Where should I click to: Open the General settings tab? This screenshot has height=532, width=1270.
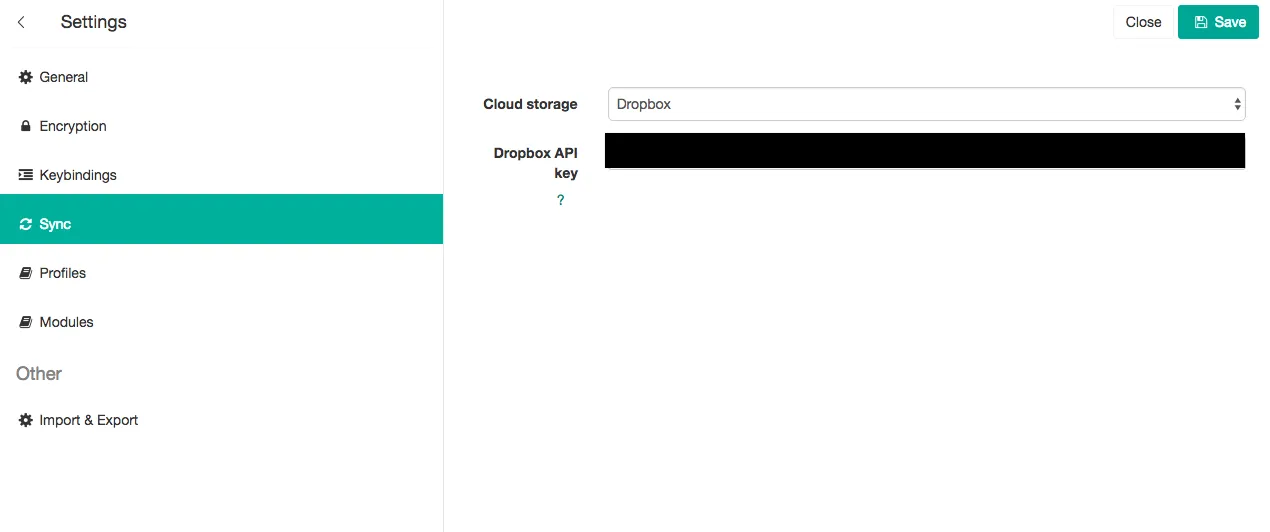[64, 77]
